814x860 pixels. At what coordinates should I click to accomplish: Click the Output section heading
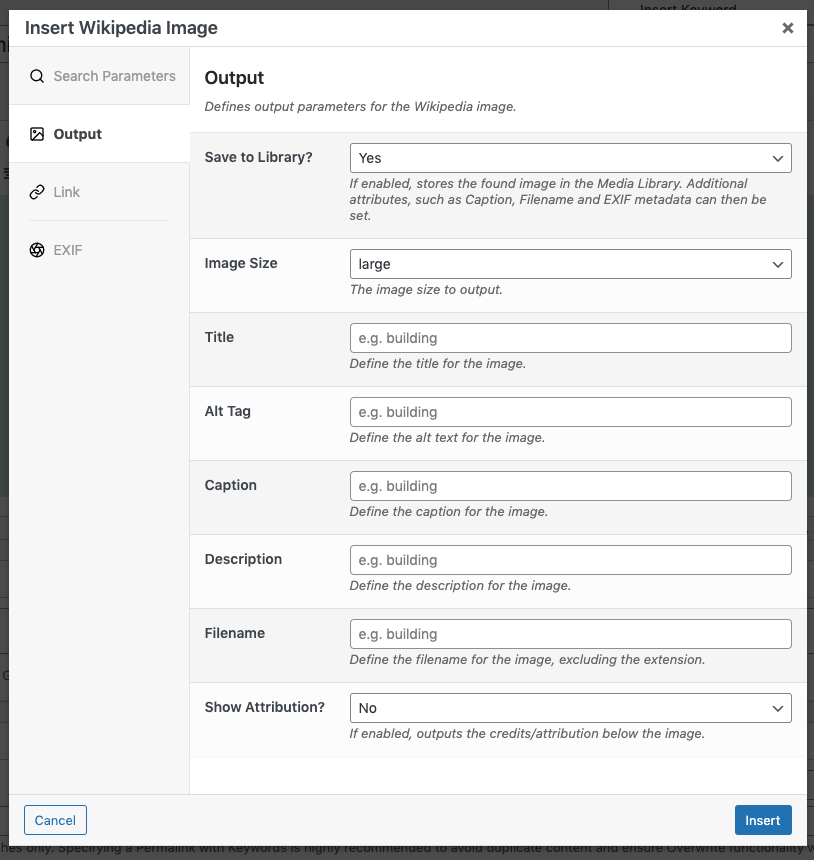click(x=234, y=78)
